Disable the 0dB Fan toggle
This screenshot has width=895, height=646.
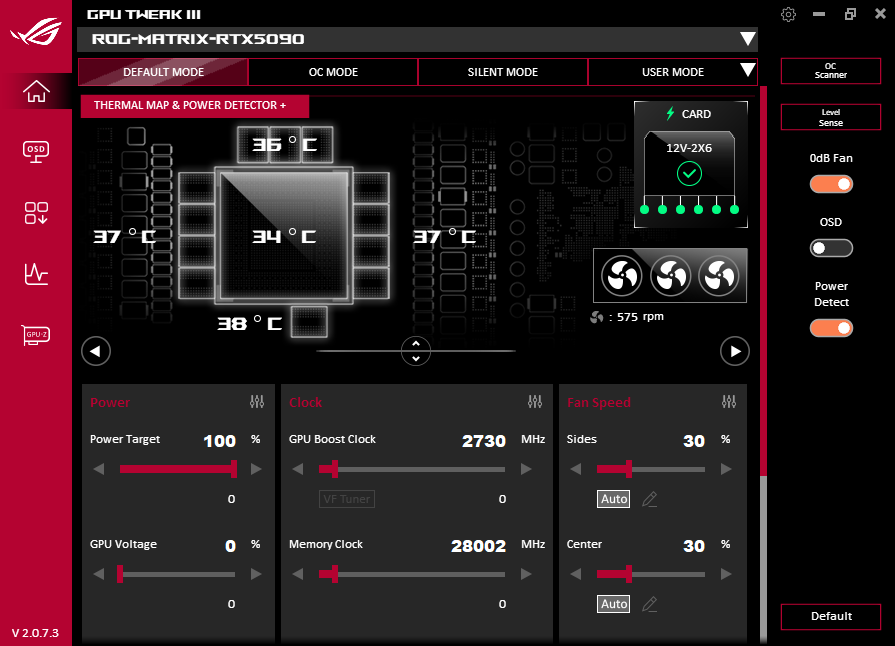click(831, 184)
